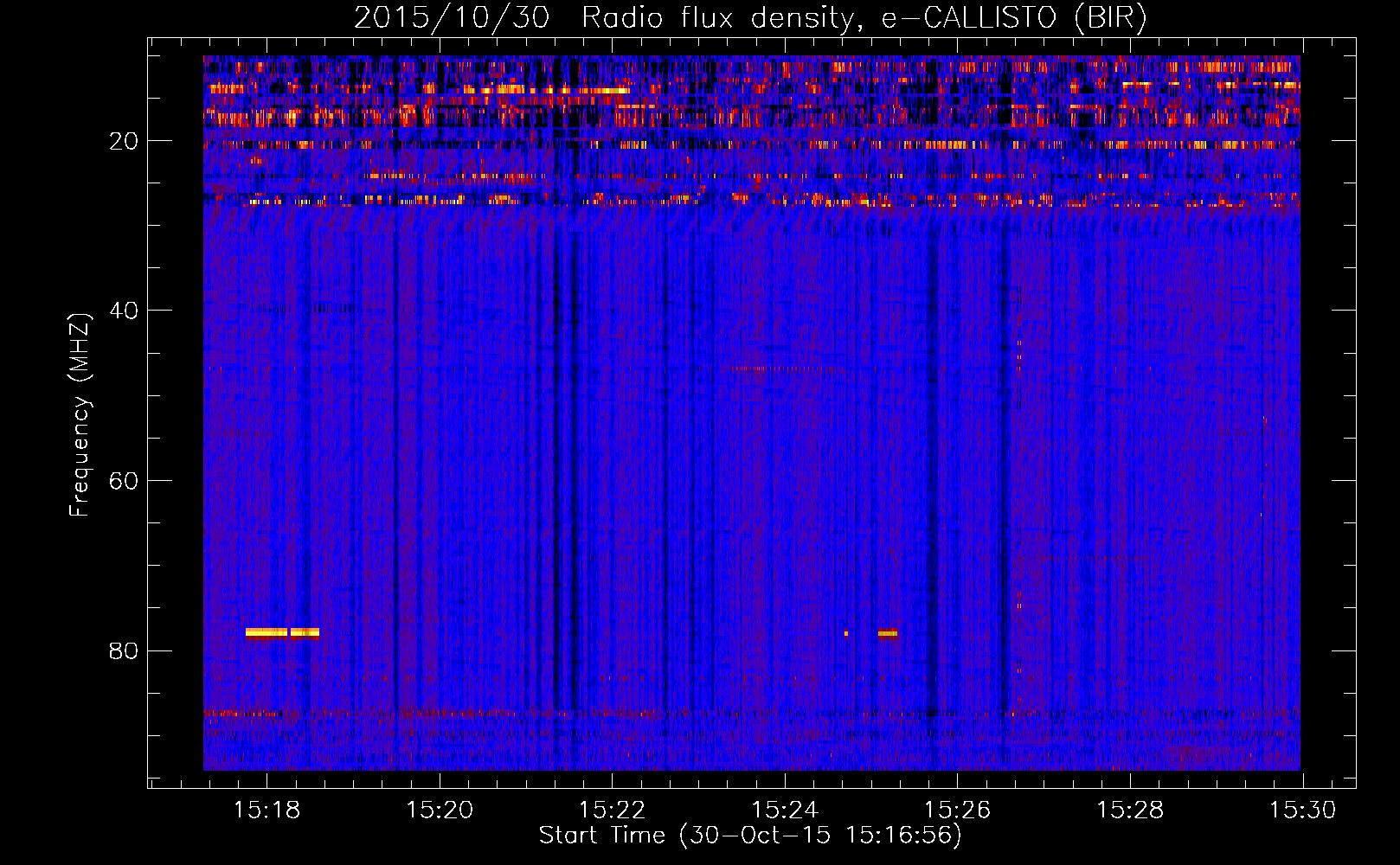1400x865 pixels.
Task: Click the 15:18 time tick label
Action: pos(267,810)
